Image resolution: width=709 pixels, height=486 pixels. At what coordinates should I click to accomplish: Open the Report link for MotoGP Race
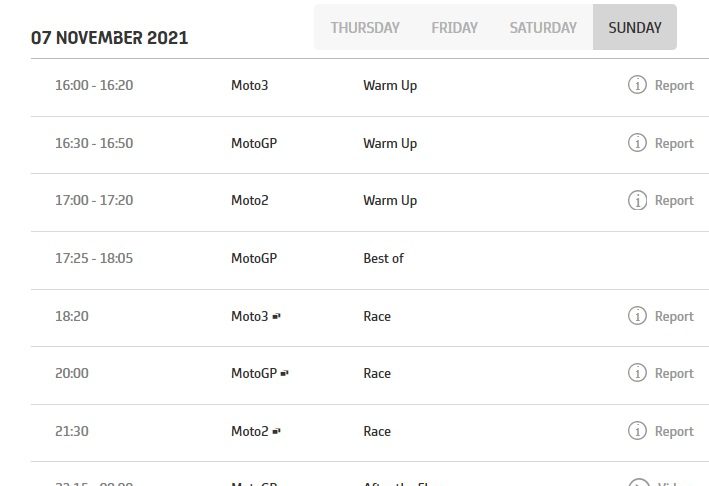[x=673, y=373]
